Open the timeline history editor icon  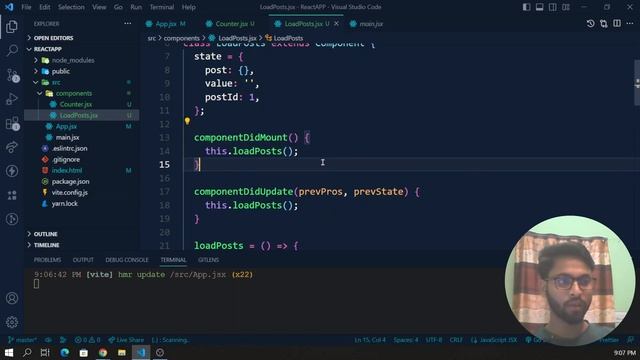(x=591, y=24)
